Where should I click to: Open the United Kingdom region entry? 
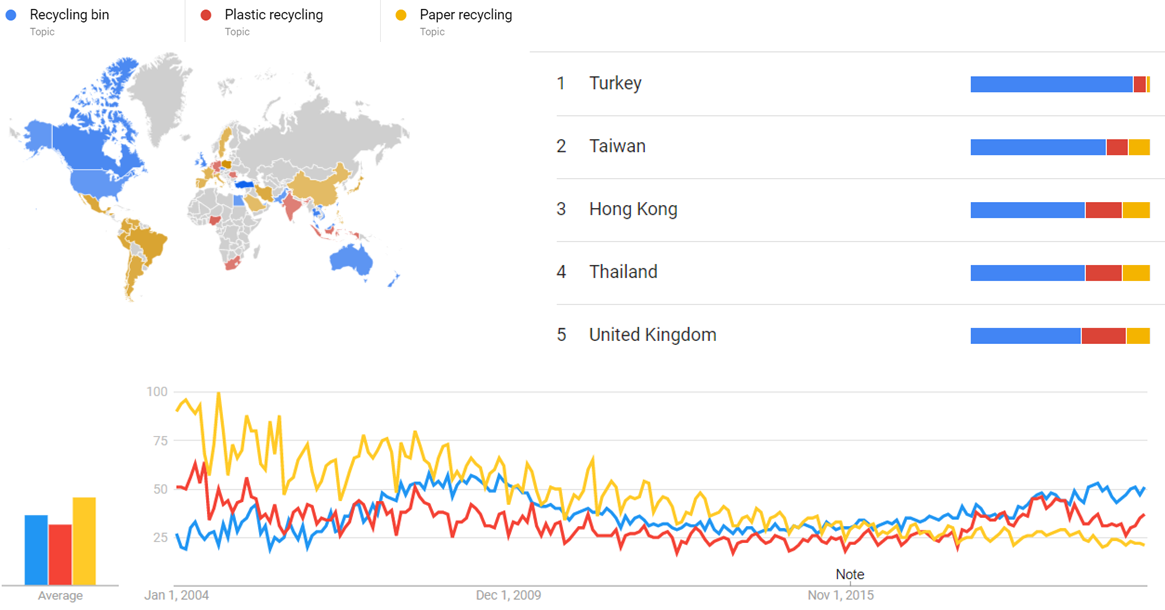652,335
